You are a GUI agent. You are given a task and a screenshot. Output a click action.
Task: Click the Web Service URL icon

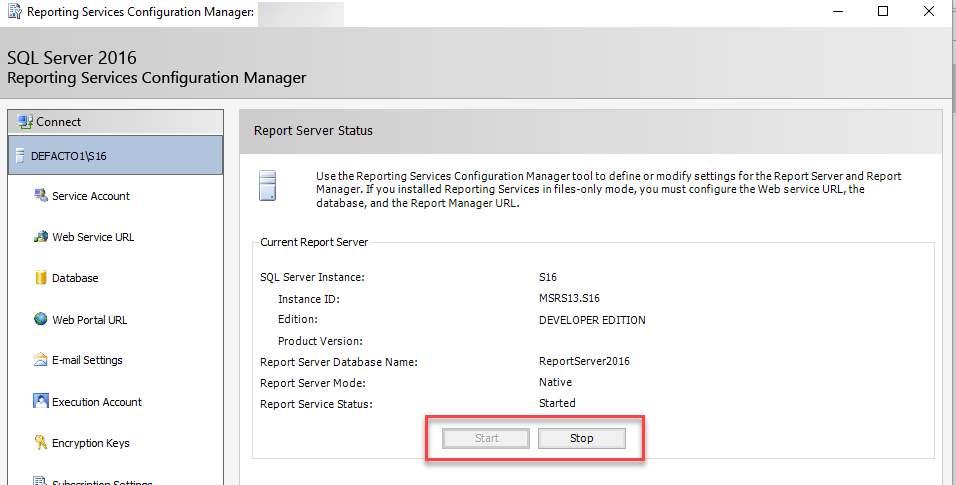(41, 237)
